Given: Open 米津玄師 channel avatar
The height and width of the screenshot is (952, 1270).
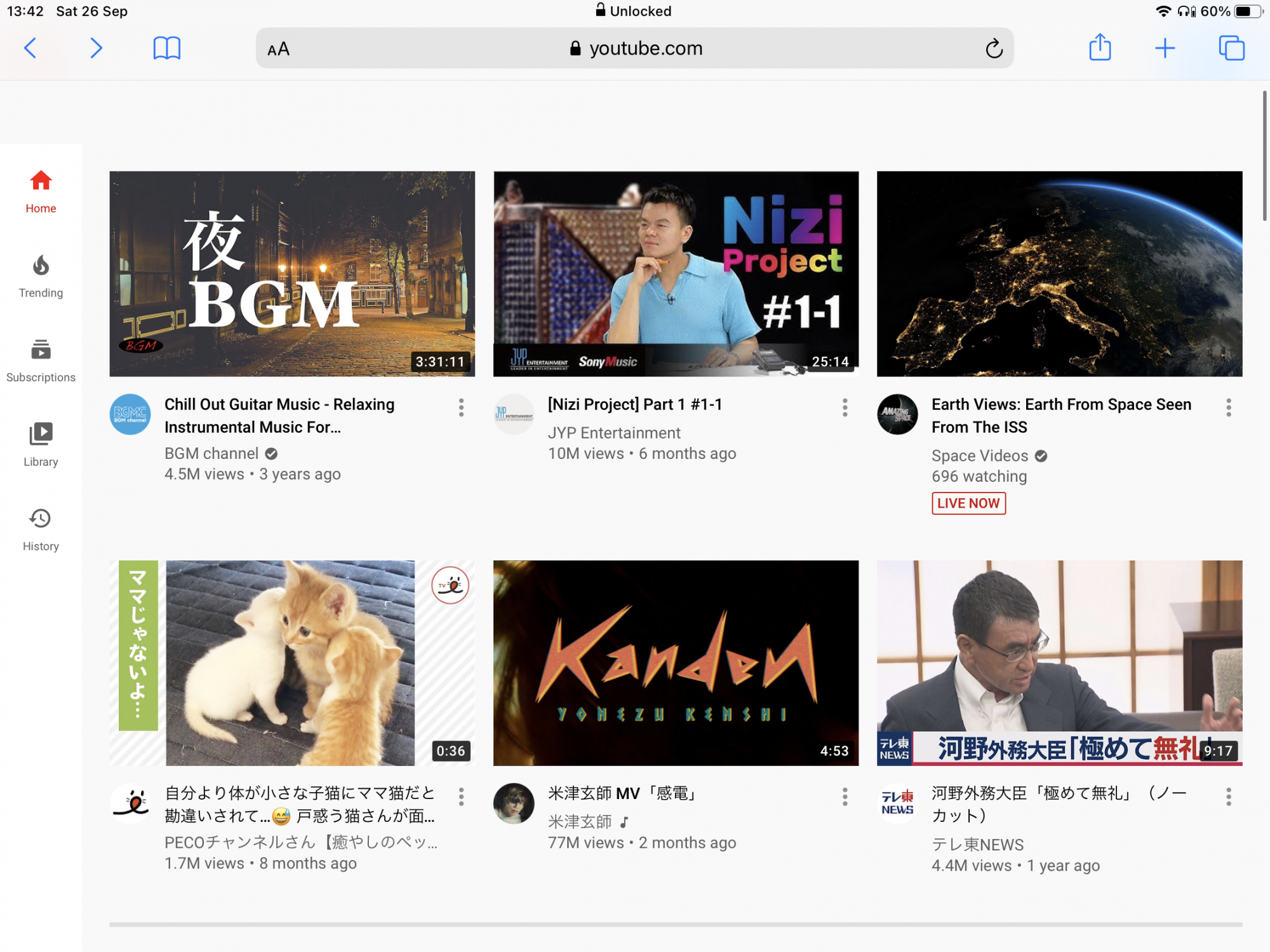Looking at the screenshot, I should (x=514, y=803).
